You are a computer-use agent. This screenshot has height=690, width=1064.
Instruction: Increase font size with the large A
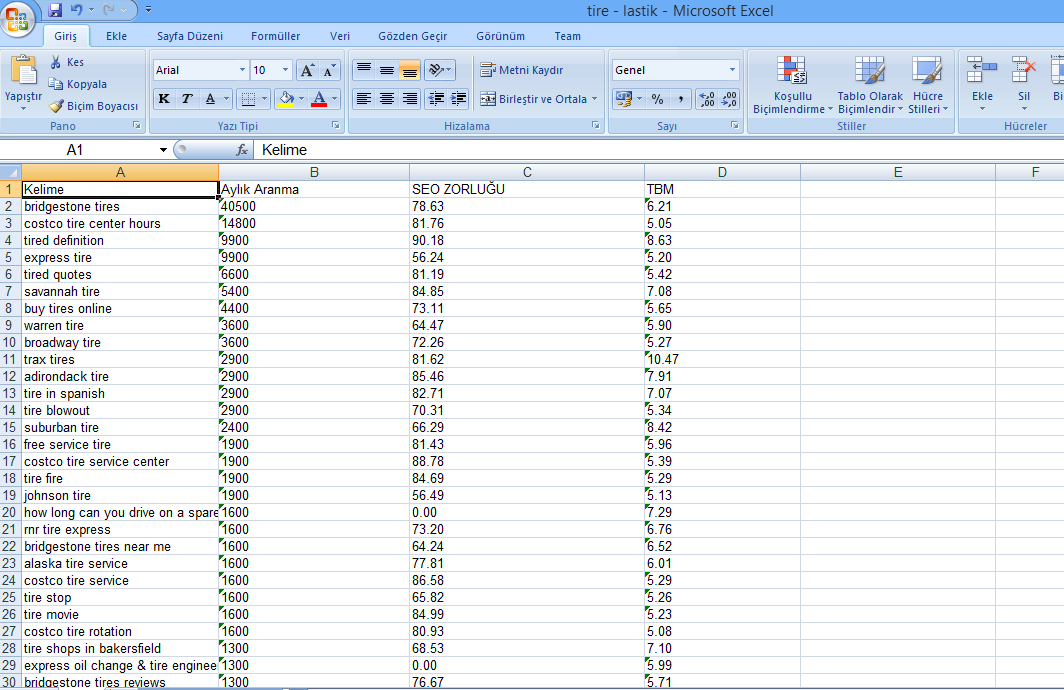[x=307, y=70]
